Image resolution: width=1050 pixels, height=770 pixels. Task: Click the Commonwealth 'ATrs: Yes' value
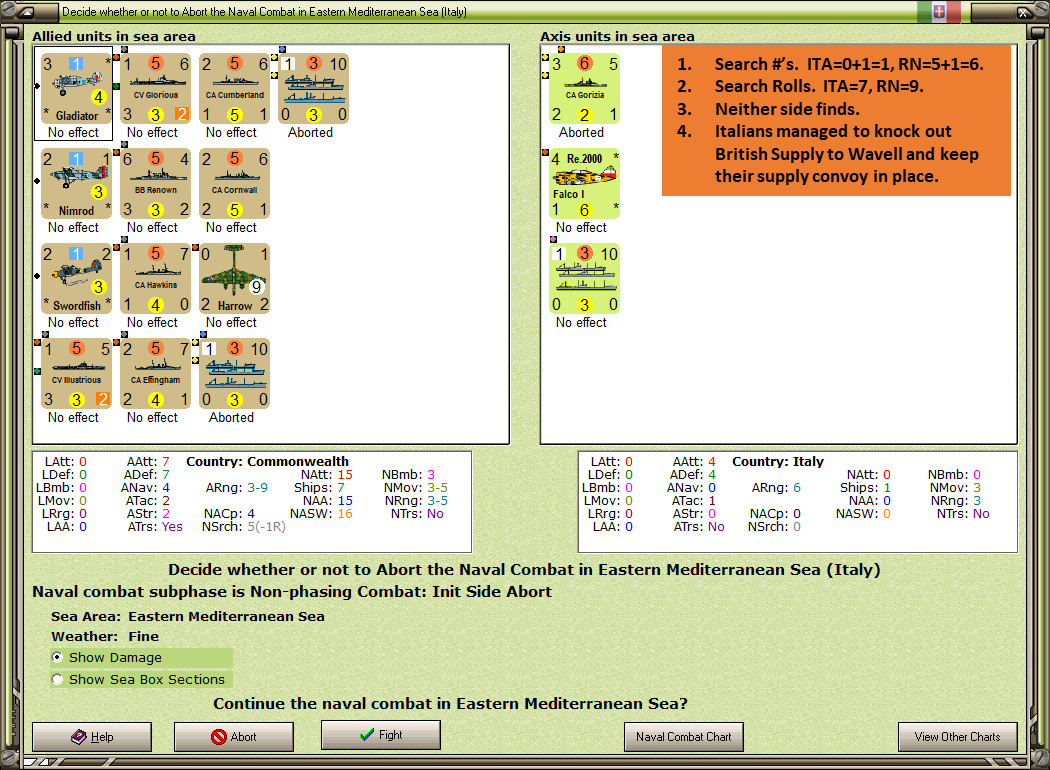155,527
